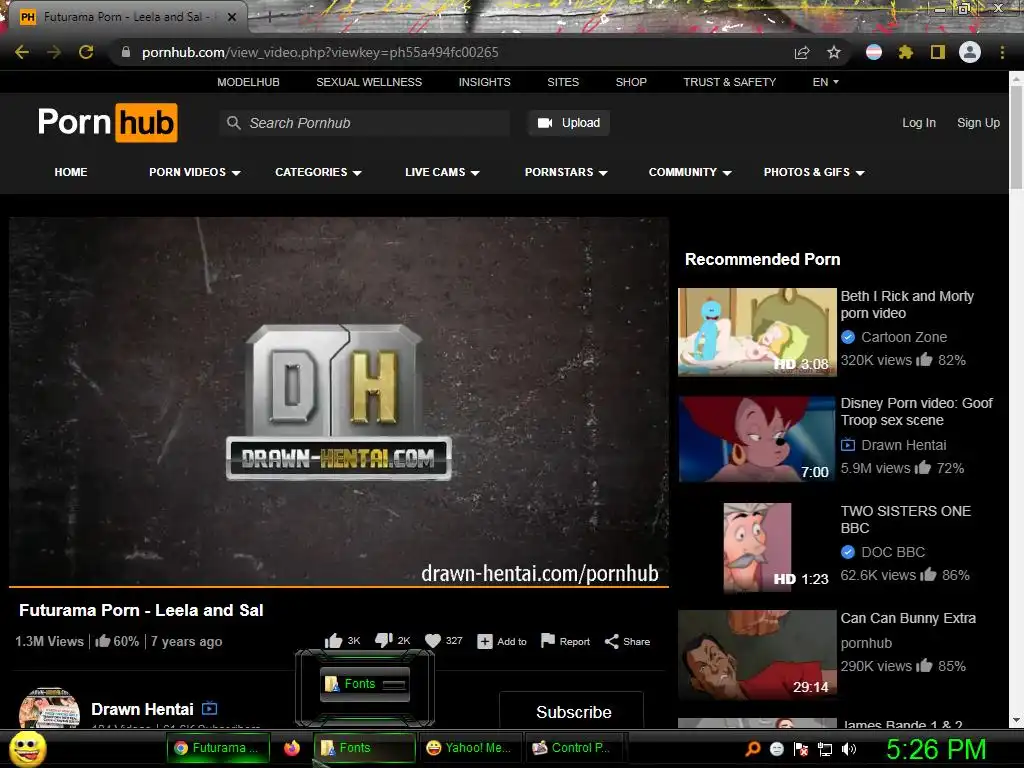
Task: Open the share page icon in address bar
Action: click(802, 52)
